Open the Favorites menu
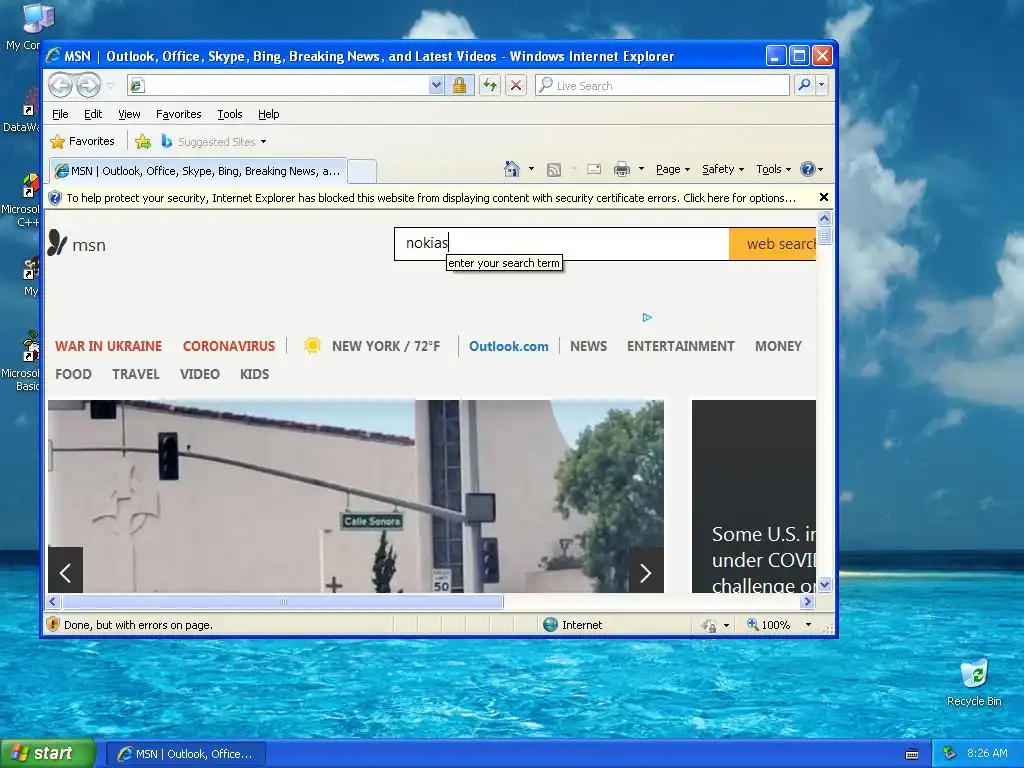 [178, 114]
